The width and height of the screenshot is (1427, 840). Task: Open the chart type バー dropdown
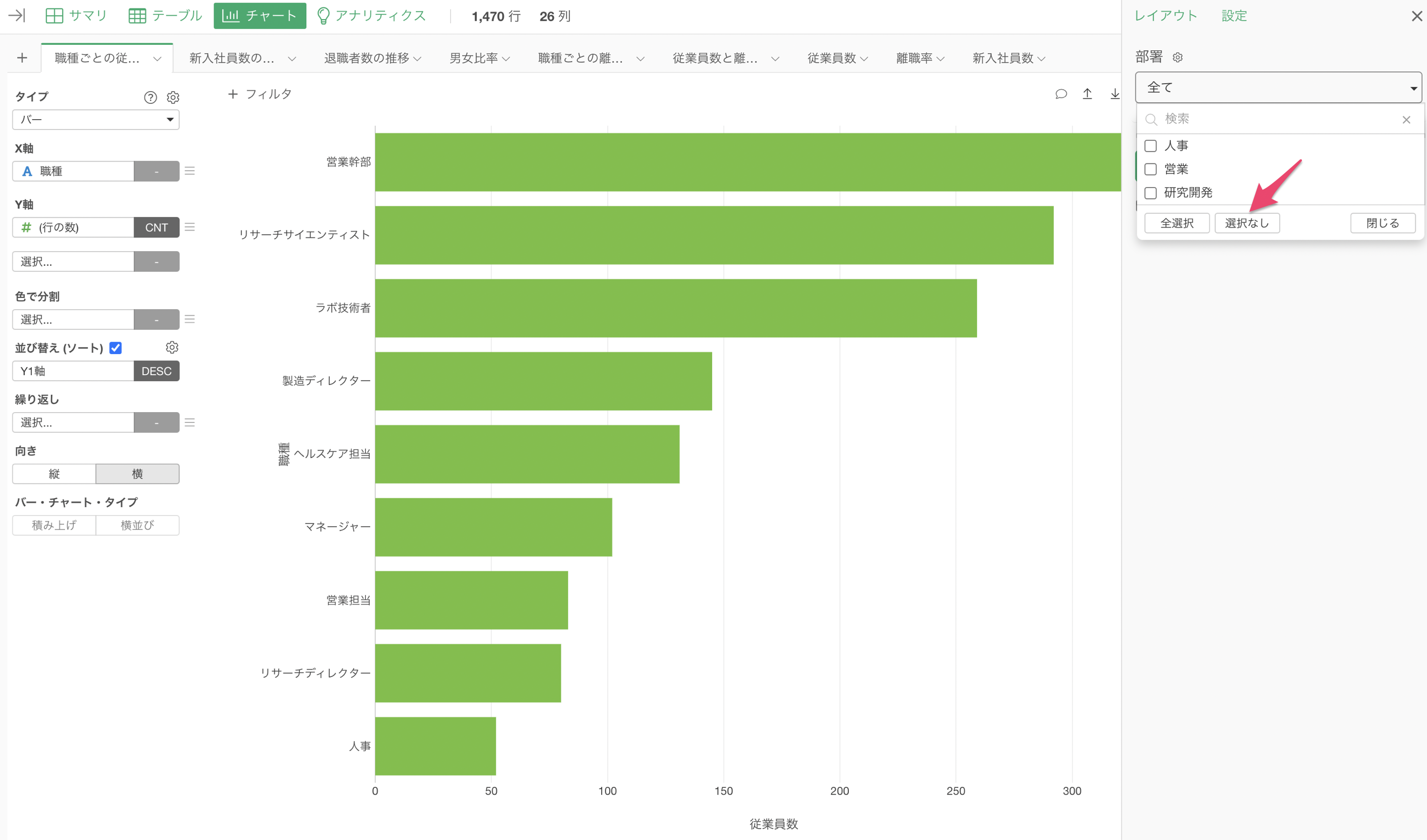point(96,120)
